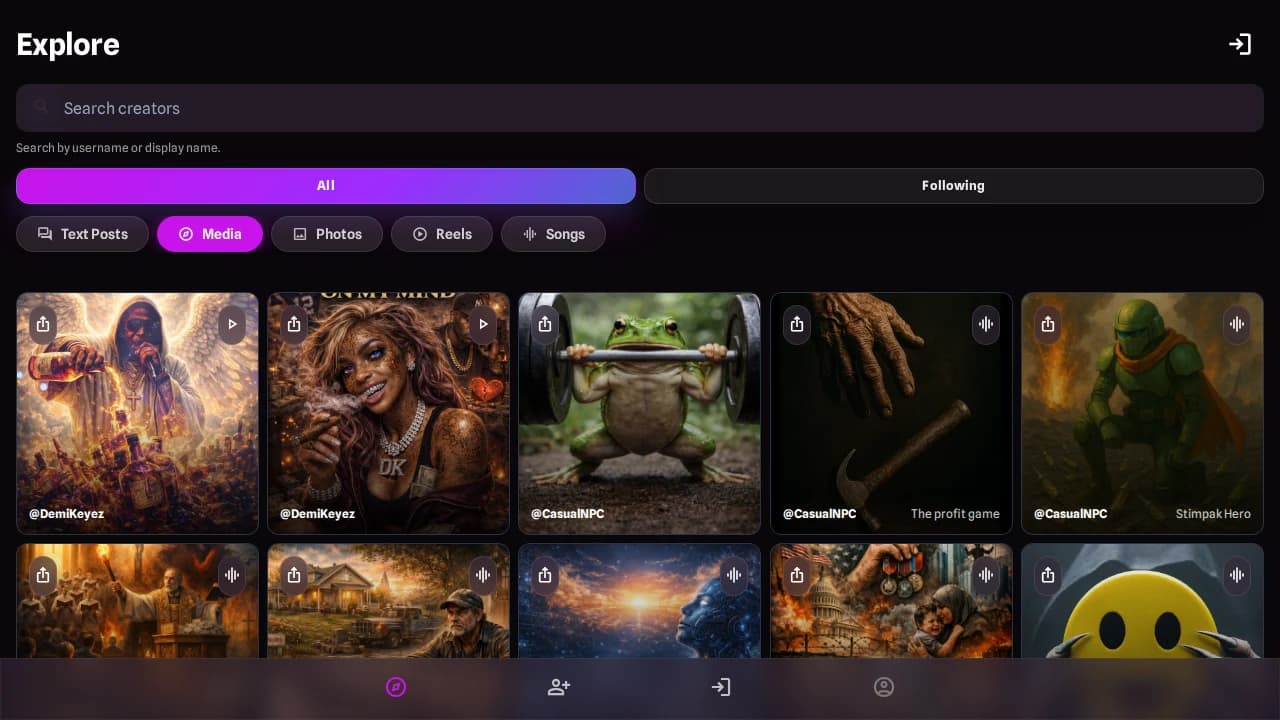Filter feed to Songs

pos(553,234)
